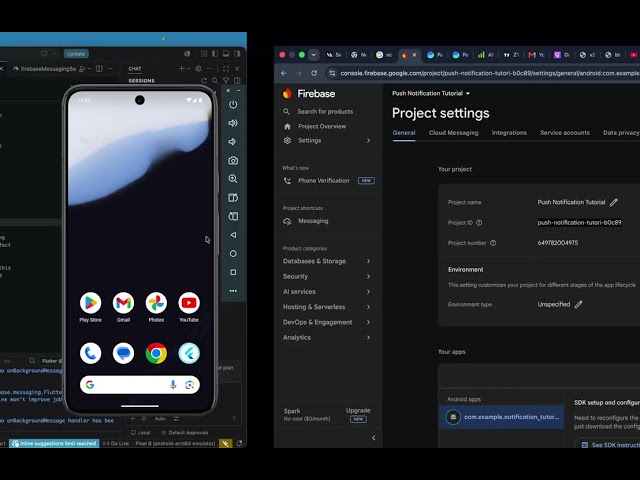Expand the Settings chevron in Firebase sidebar
Screen dimensions: 640x480
368,140
